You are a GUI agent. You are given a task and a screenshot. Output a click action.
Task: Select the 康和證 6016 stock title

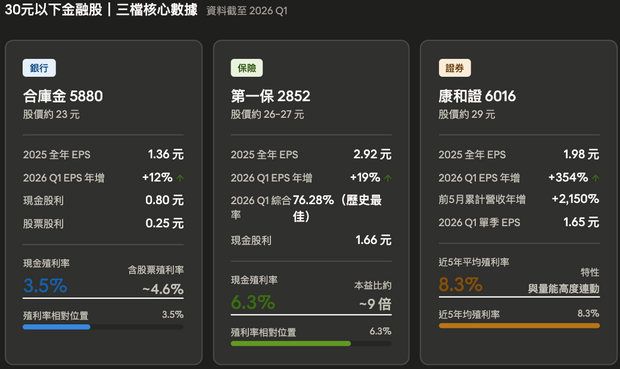coord(477,96)
